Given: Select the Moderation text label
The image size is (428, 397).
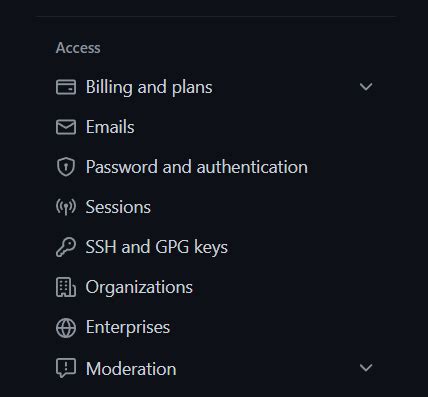Looking at the screenshot, I should point(131,369).
